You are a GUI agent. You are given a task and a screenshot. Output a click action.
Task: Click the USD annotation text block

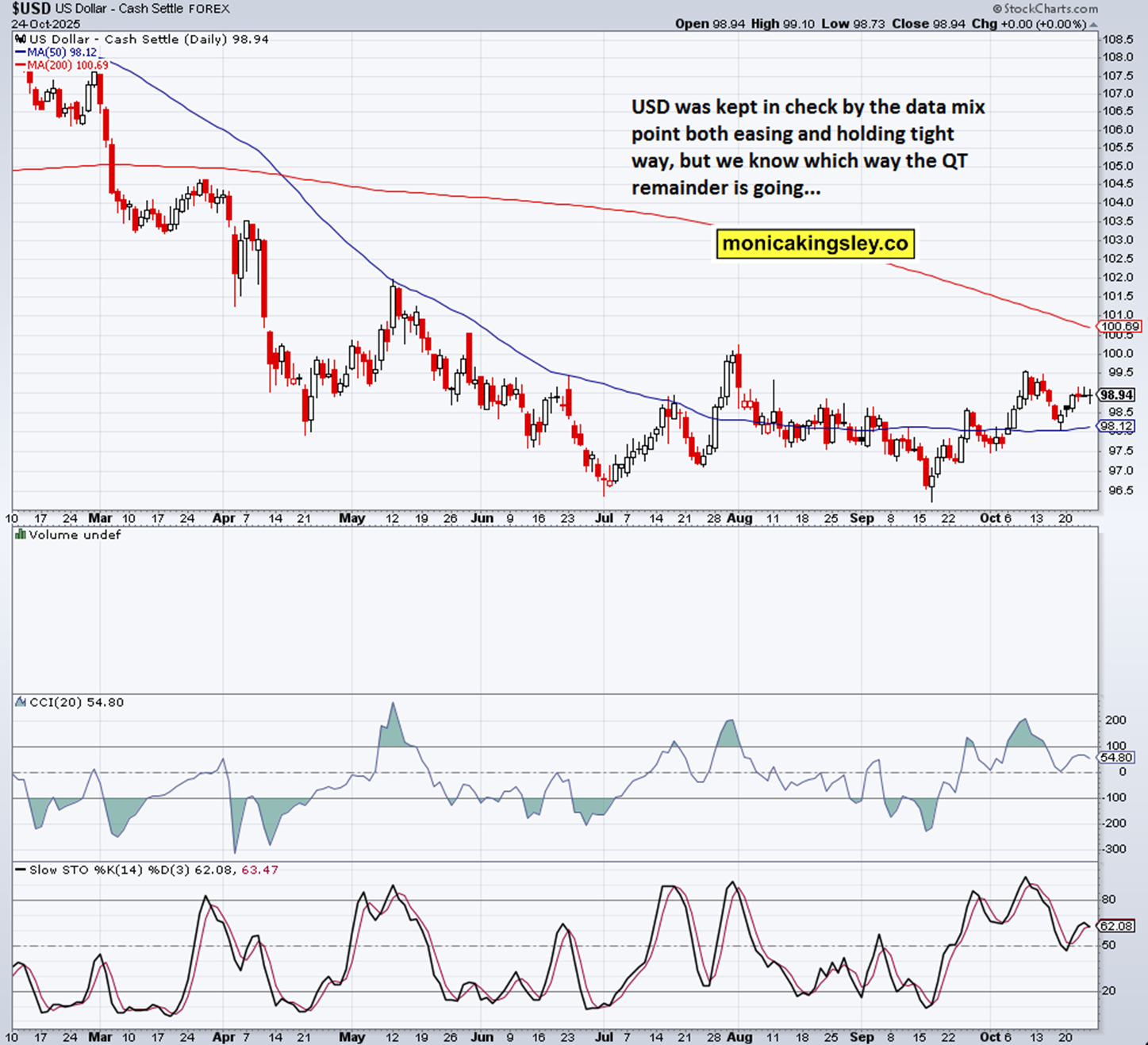808,148
